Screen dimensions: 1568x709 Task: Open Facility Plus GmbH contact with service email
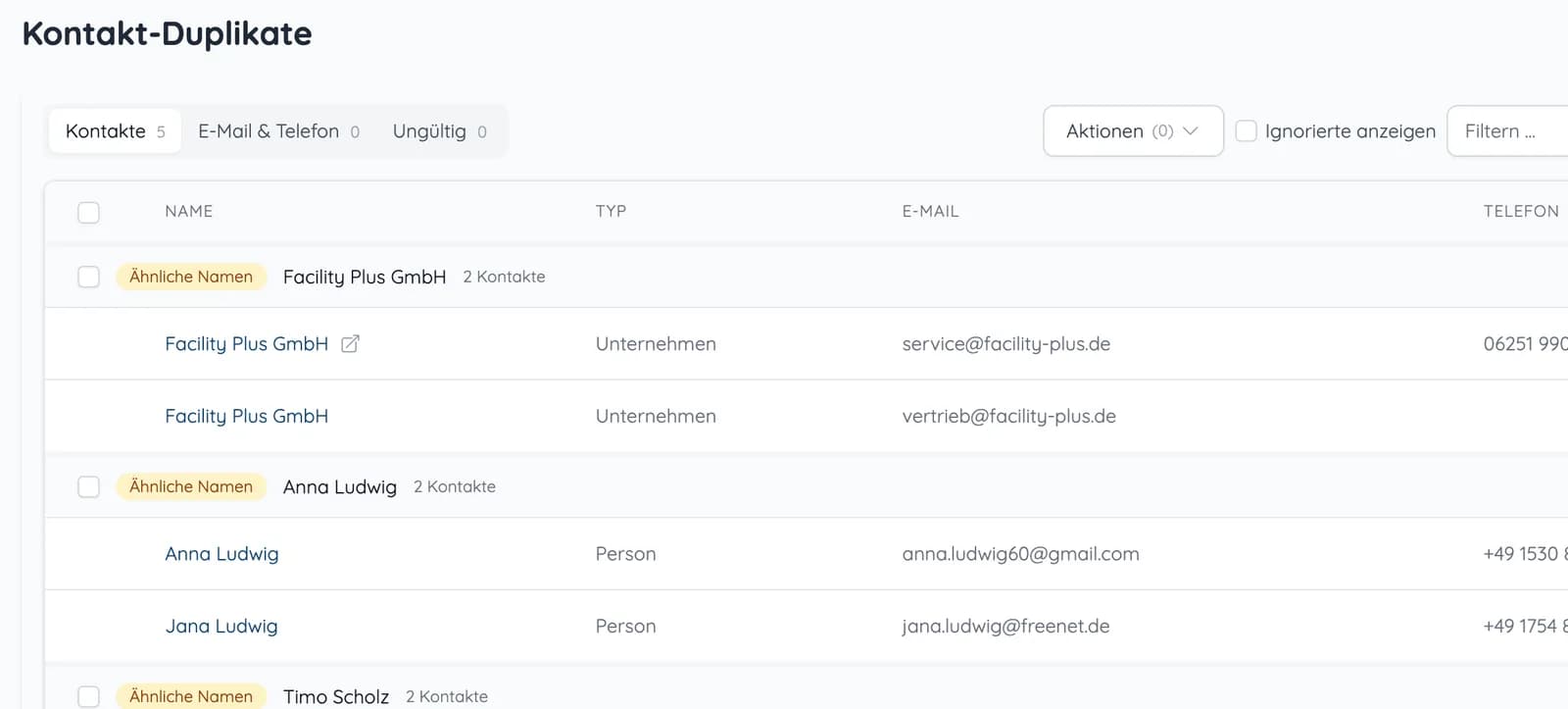pos(246,344)
